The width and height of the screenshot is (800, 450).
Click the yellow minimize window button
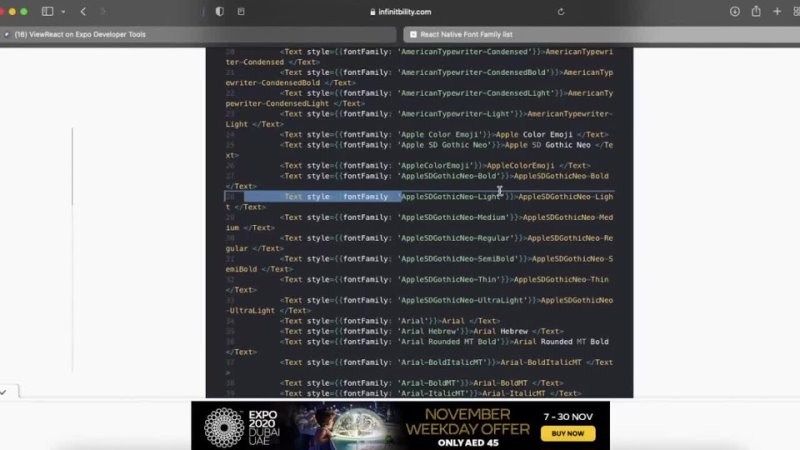point(12,11)
